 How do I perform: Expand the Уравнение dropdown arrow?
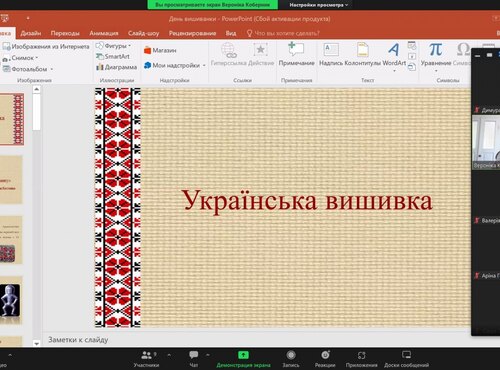436,71
